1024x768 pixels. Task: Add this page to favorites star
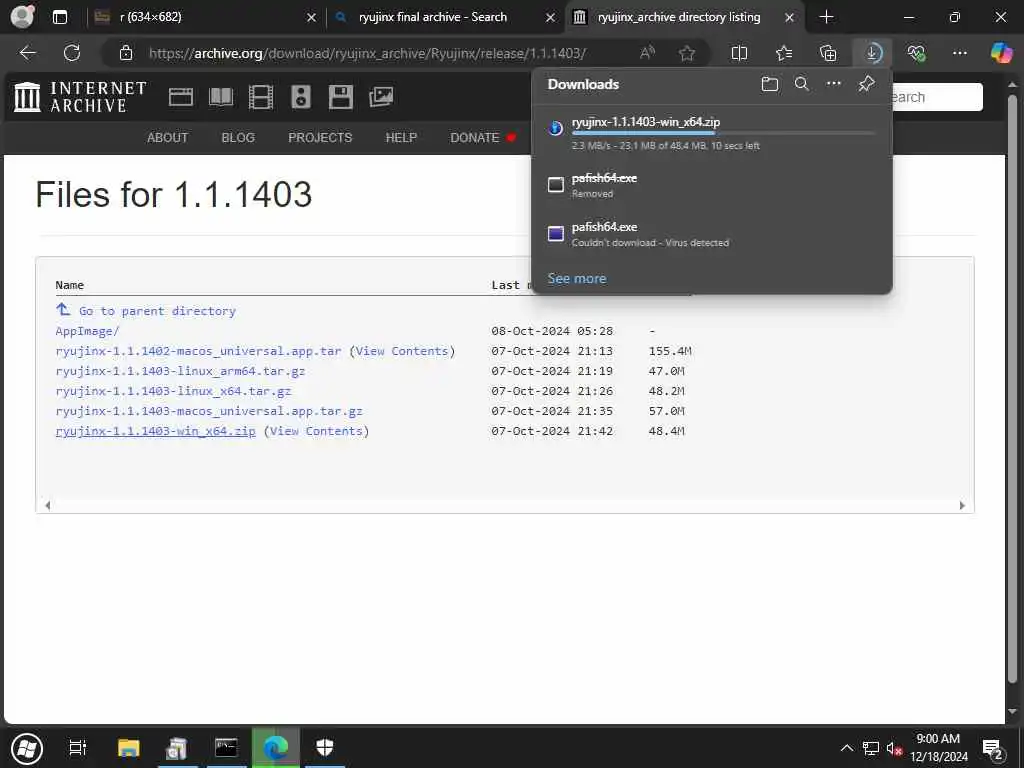[x=686, y=53]
